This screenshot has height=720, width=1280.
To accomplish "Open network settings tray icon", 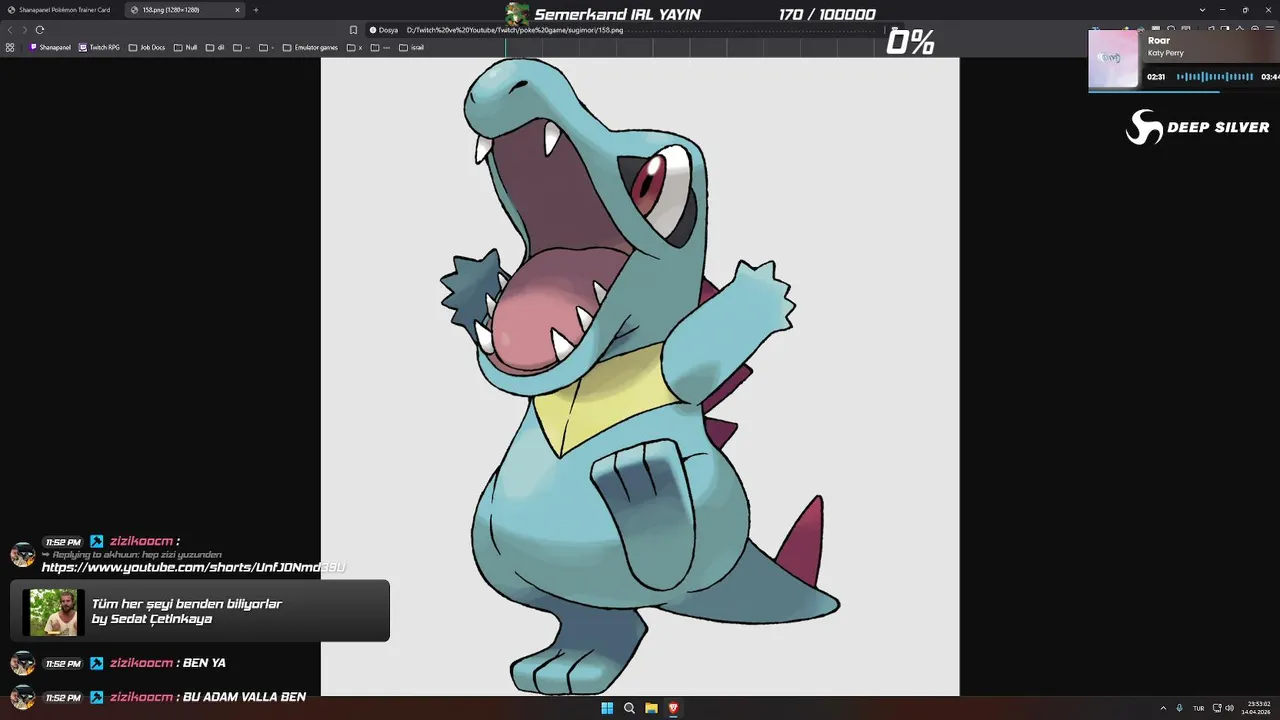I will tap(1217, 708).
